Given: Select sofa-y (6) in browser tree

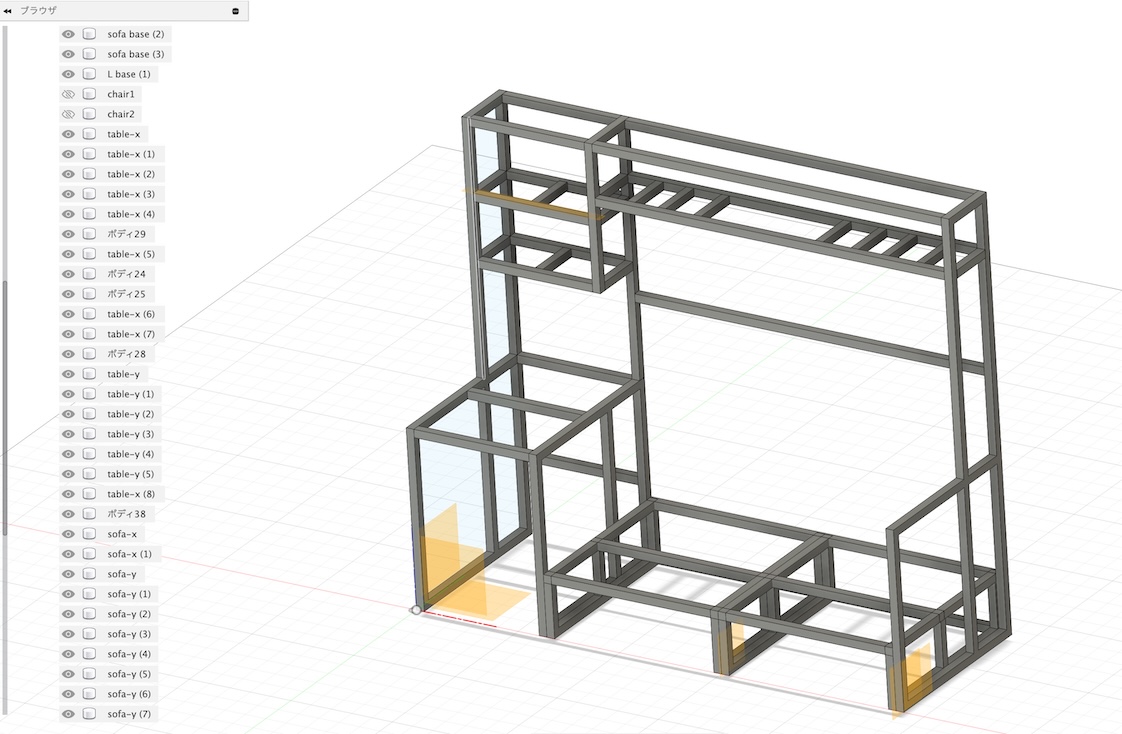Looking at the screenshot, I should (x=129, y=694).
